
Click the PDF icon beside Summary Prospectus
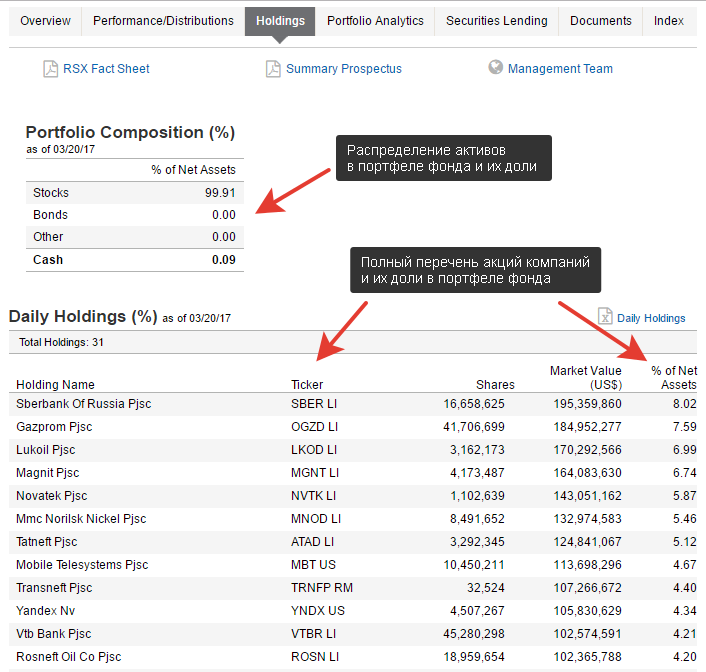[273, 69]
